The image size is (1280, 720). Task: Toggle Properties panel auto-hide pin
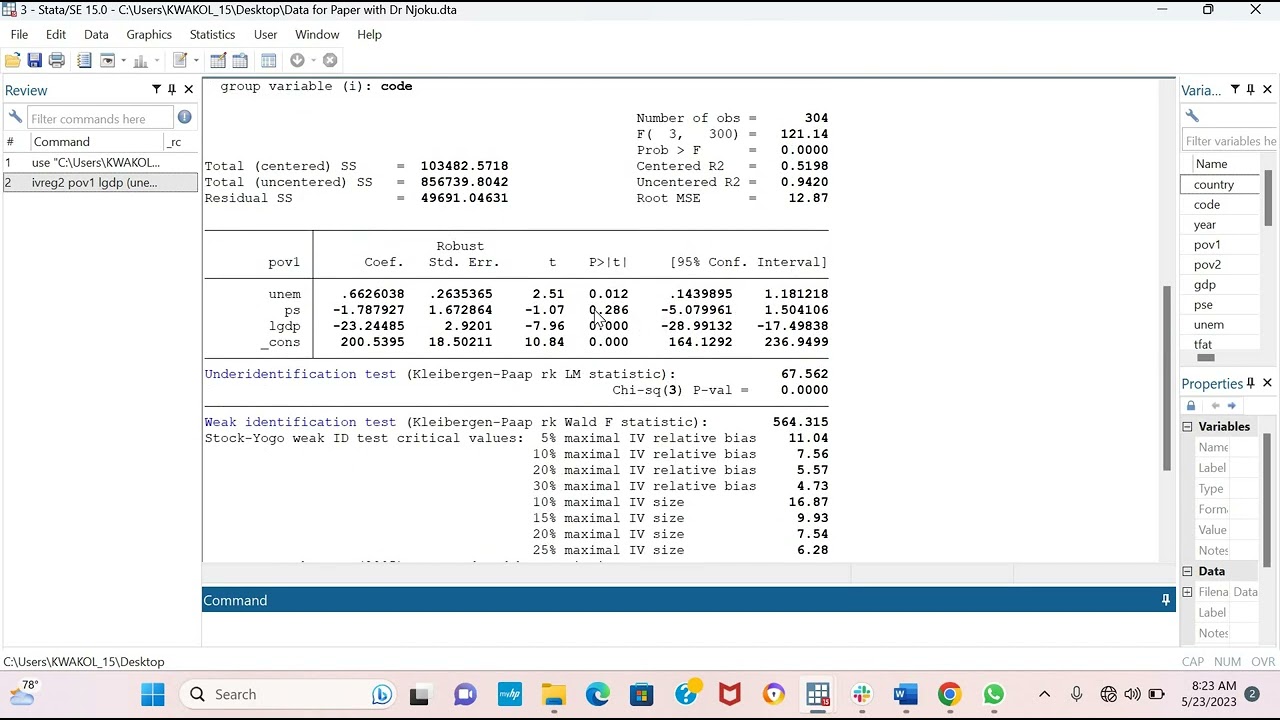coord(1251,383)
